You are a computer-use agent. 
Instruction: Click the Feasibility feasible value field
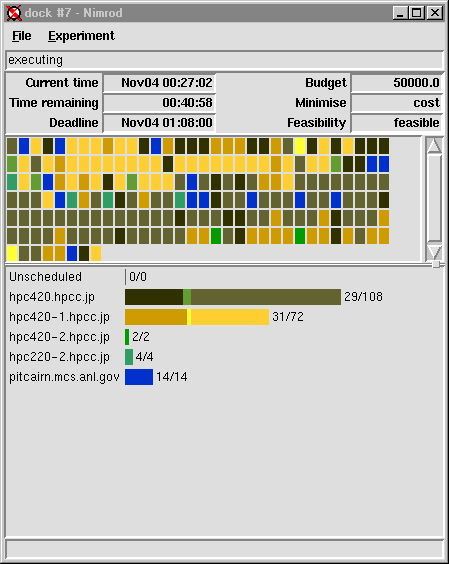pos(397,123)
